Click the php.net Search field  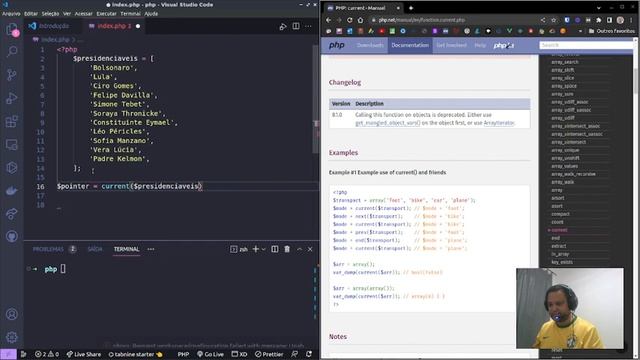pyautogui.click(x=587, y=45)
